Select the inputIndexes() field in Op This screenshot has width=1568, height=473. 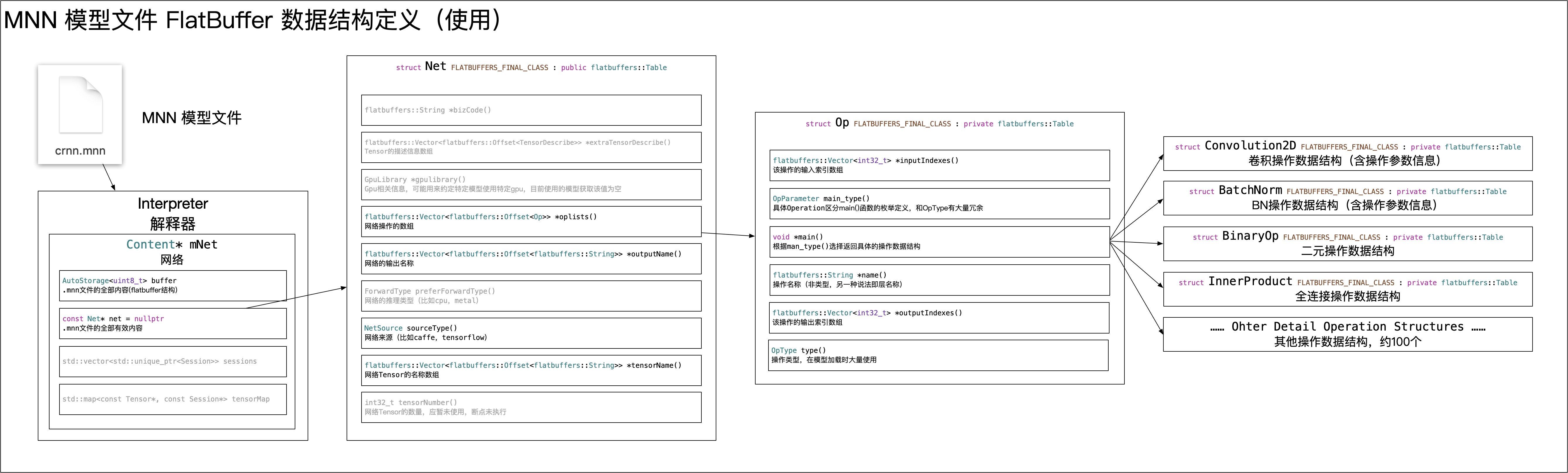(x=939, y=166)
